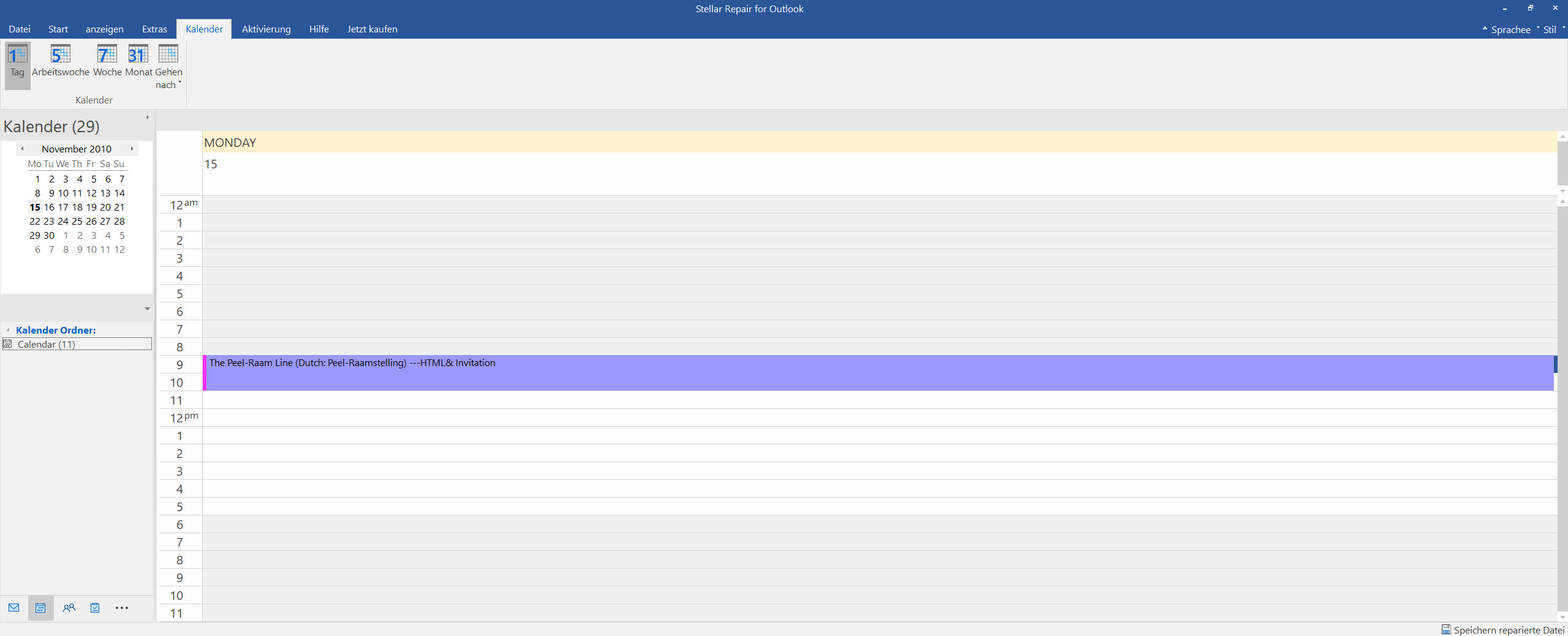Select Calendar (11) folder
The image size is (1568, 636).
tap(47, 345)
